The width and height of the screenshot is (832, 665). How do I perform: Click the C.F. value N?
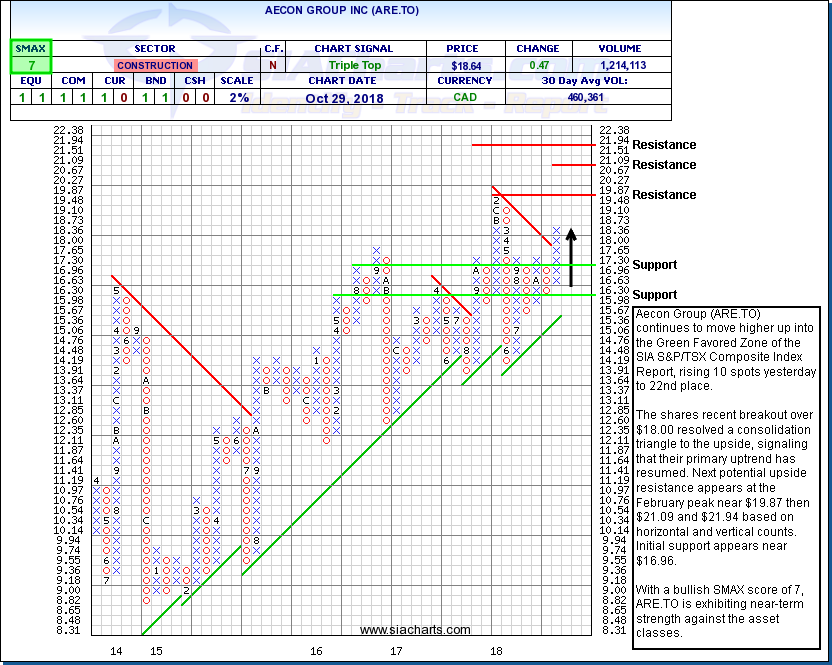pos(273,65)
